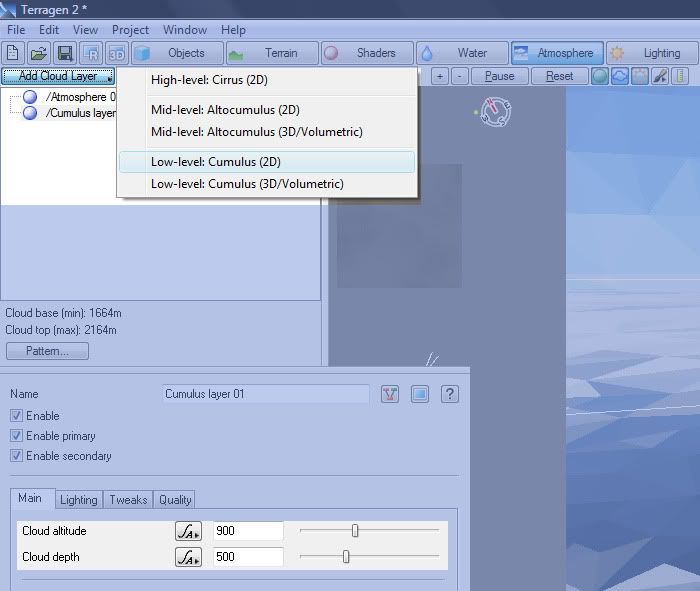Click the Name field with Cumulus layer 01
700x591 pixels.
266,394
